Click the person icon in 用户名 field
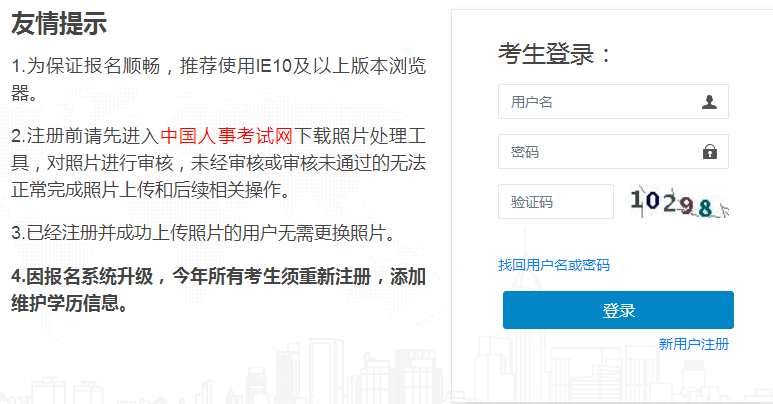 (709, 102)
